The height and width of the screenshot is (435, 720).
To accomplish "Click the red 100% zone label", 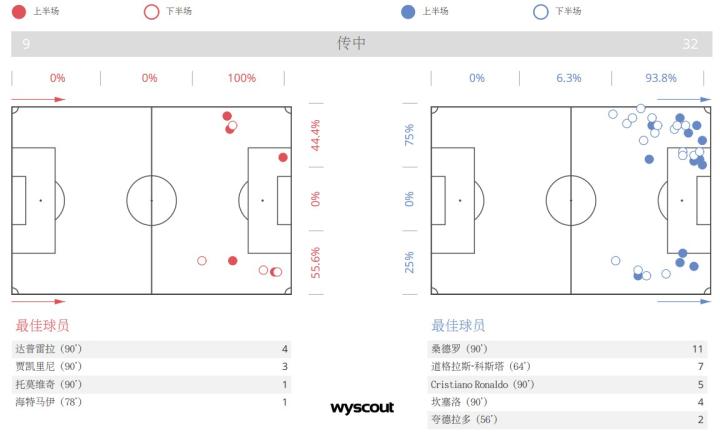I will (x=241, y=78).
